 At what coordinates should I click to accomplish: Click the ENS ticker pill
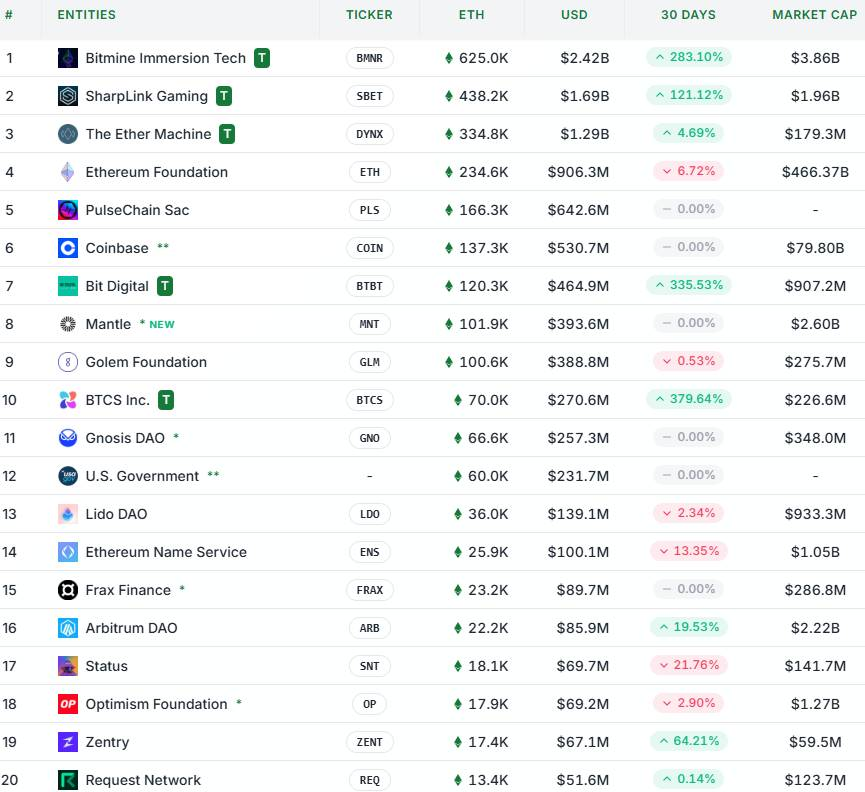point(370,552)
